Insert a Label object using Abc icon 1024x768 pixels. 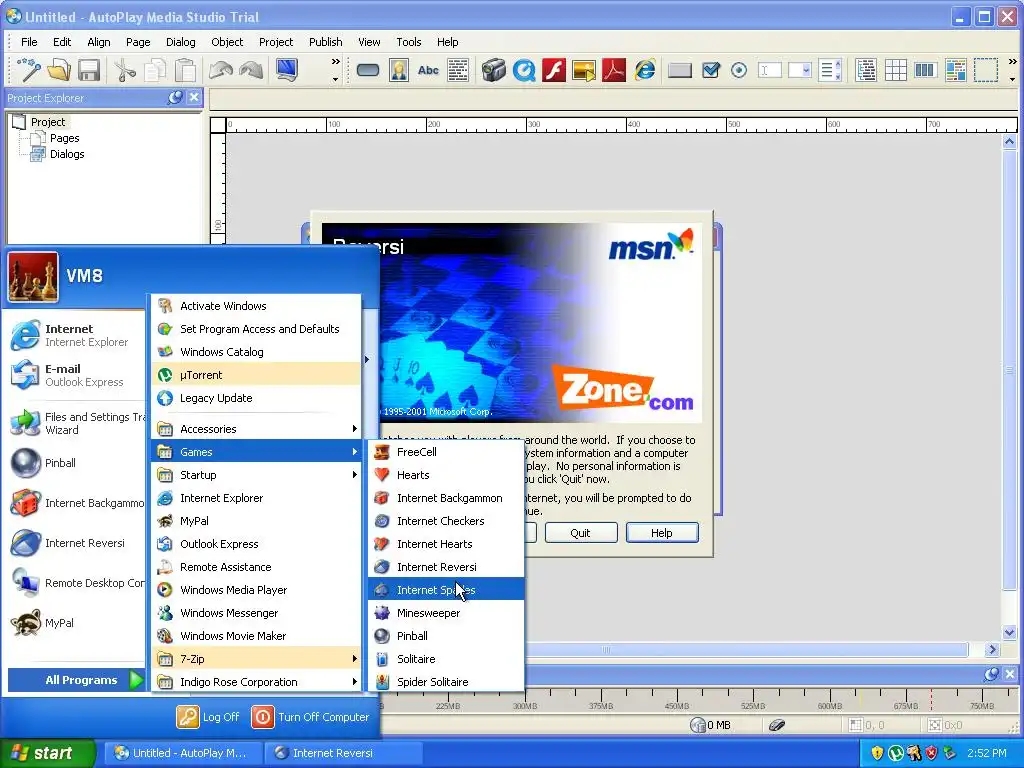(x=428, y=70)
